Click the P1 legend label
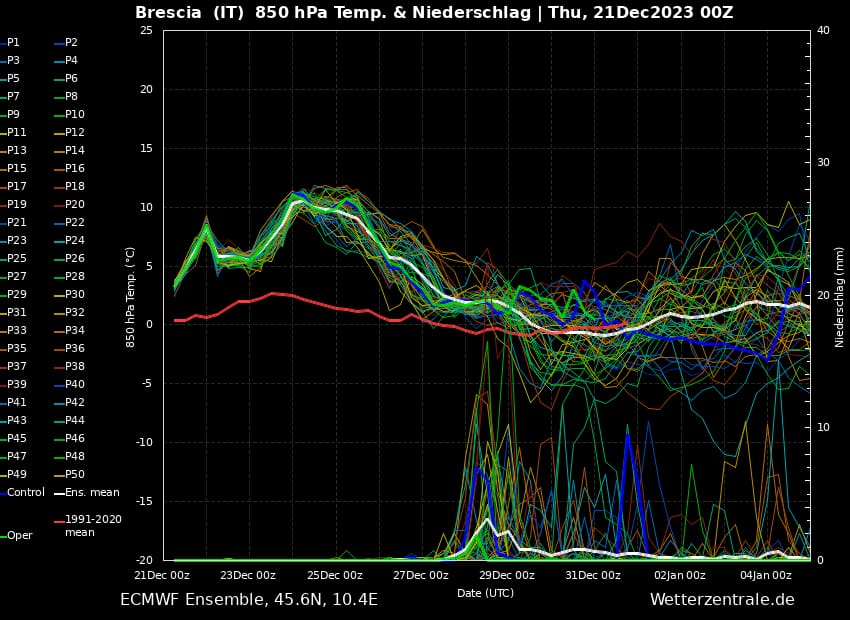The height and width of the screenshot is (620, 850). click(13, 43)
